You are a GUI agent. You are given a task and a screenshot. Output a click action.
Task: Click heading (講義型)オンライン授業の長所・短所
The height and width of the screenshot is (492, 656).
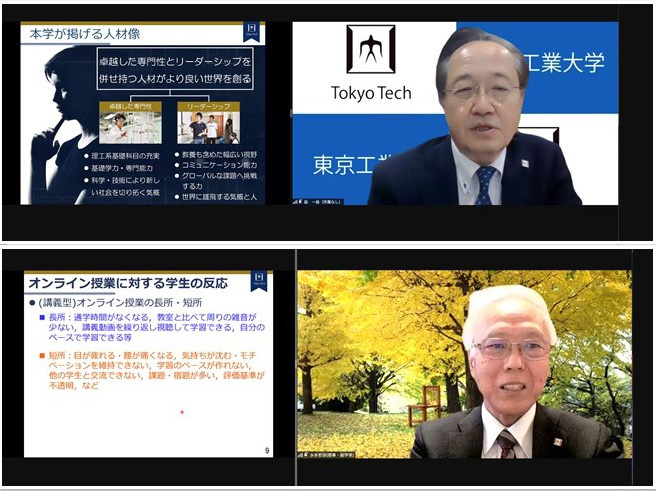[116, 302]
